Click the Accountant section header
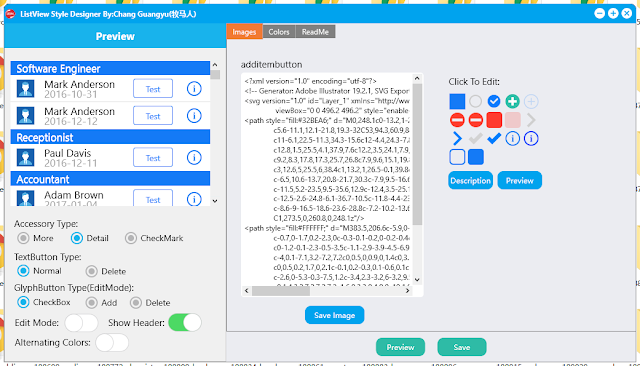 click(110, 179)
